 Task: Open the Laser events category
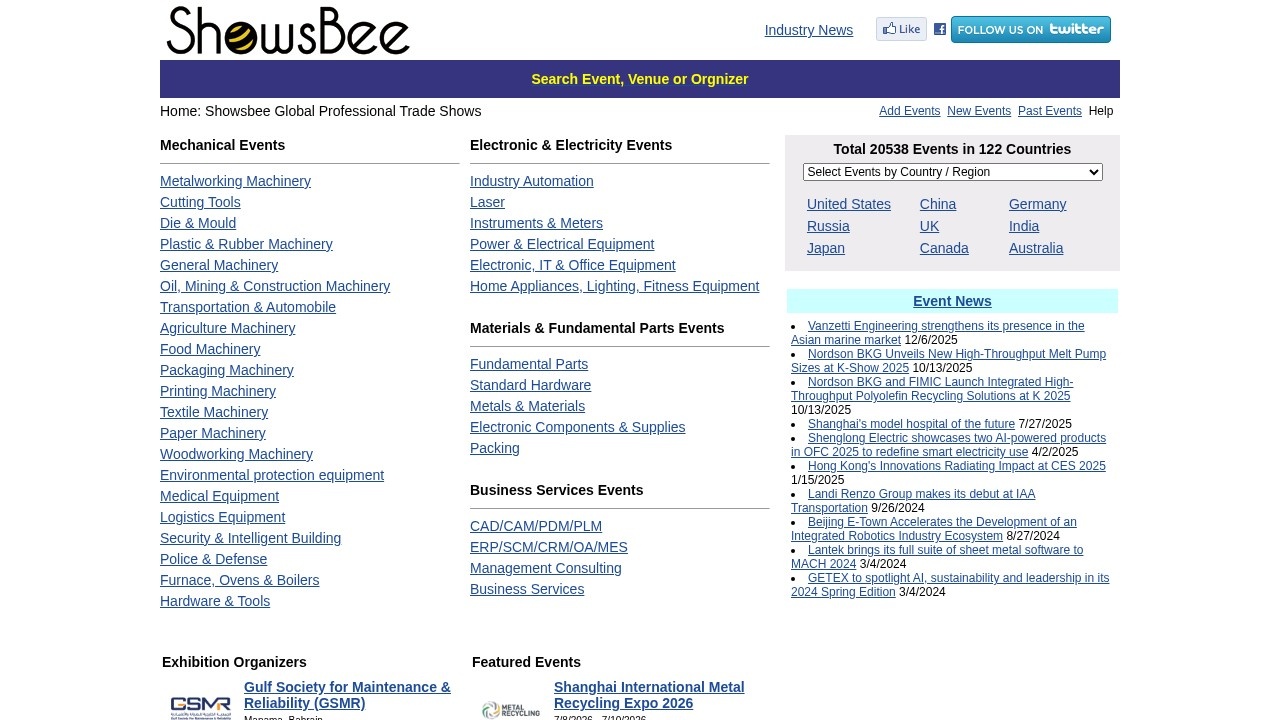click(x=487, y=202)
